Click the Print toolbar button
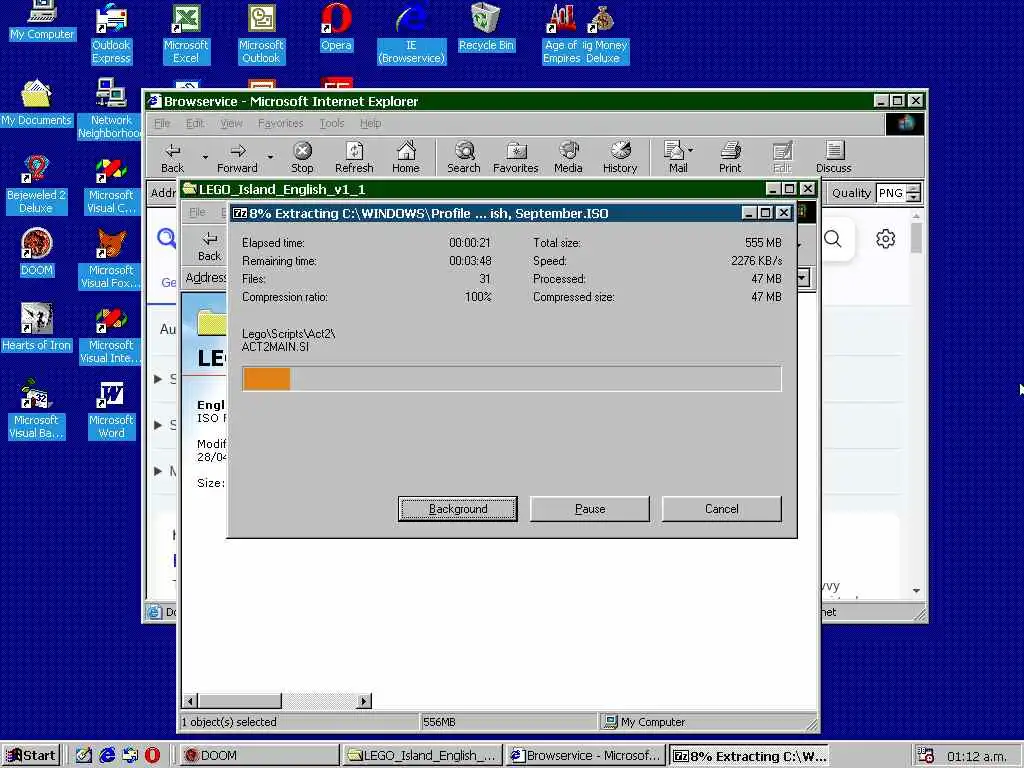The image size is (1024, 768). pos(730,158)
